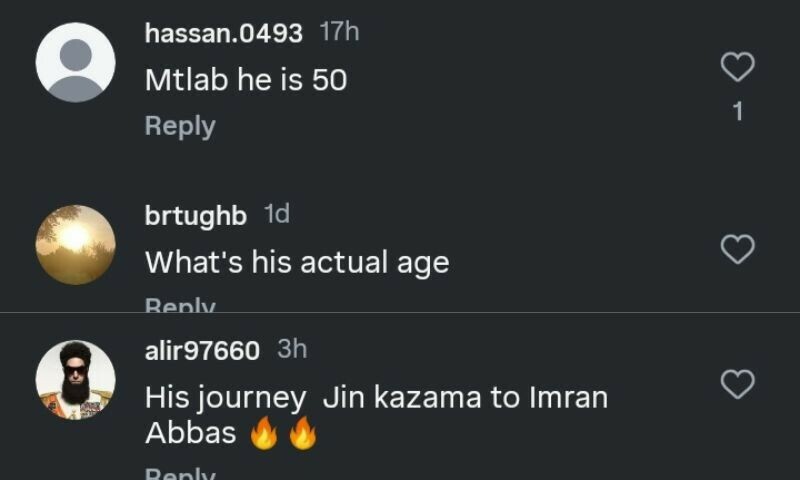Image resolution: width=800 pixels, height=480 pixels.
Task: Open hassan.0493's default profile avatar
Action: pos(75,62)
